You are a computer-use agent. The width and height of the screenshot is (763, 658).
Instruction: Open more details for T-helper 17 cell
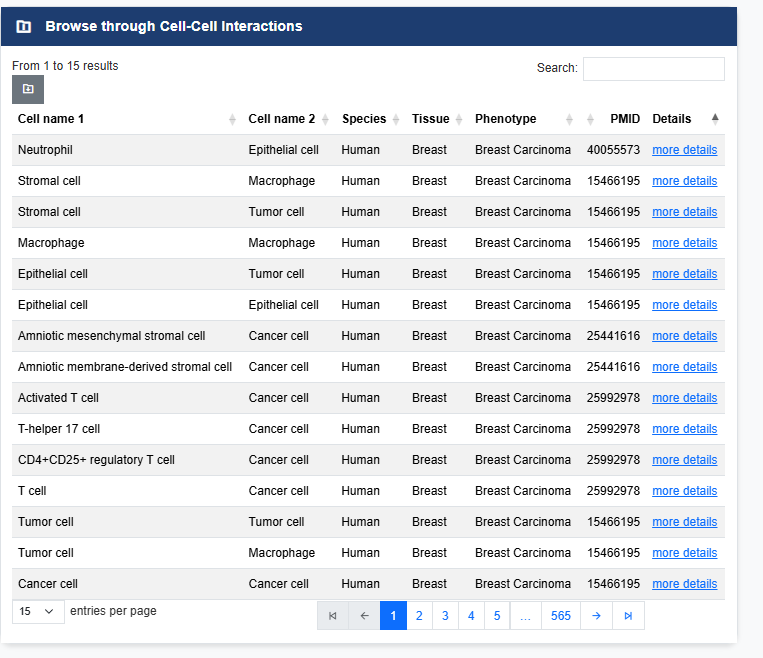[684, 429]
